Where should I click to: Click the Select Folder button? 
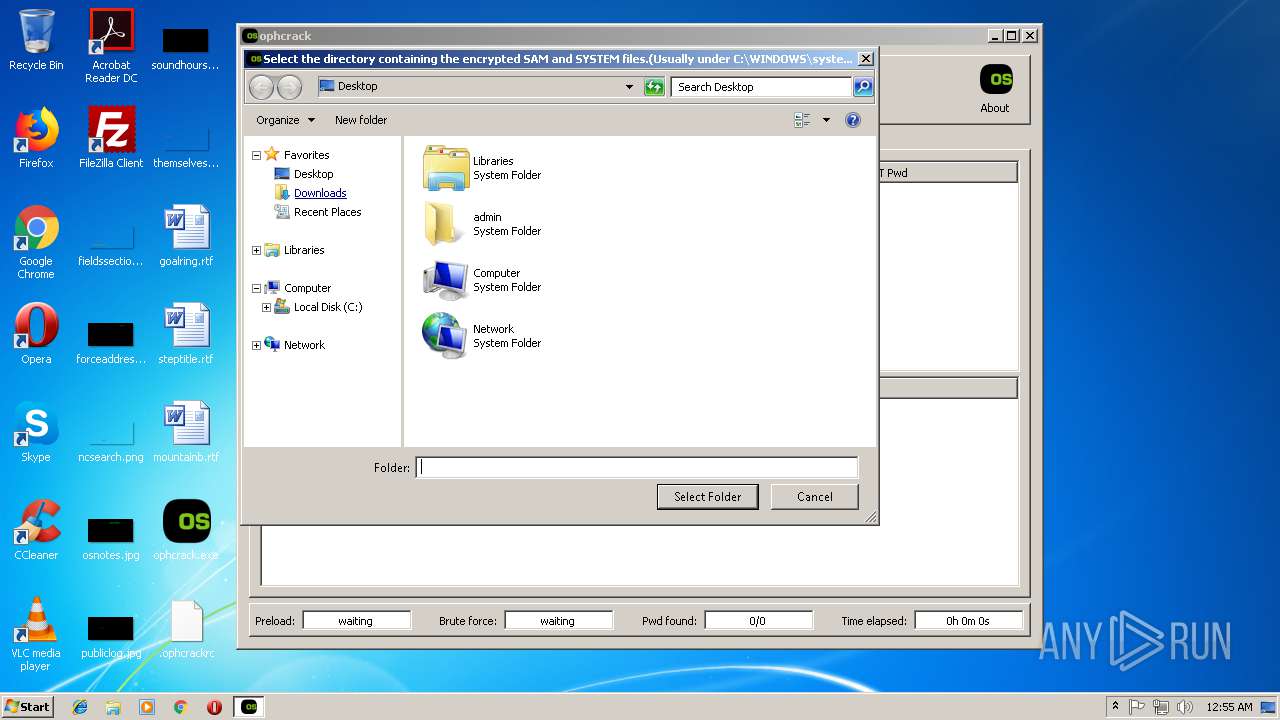pyautogui.click(x=707, y=497)
